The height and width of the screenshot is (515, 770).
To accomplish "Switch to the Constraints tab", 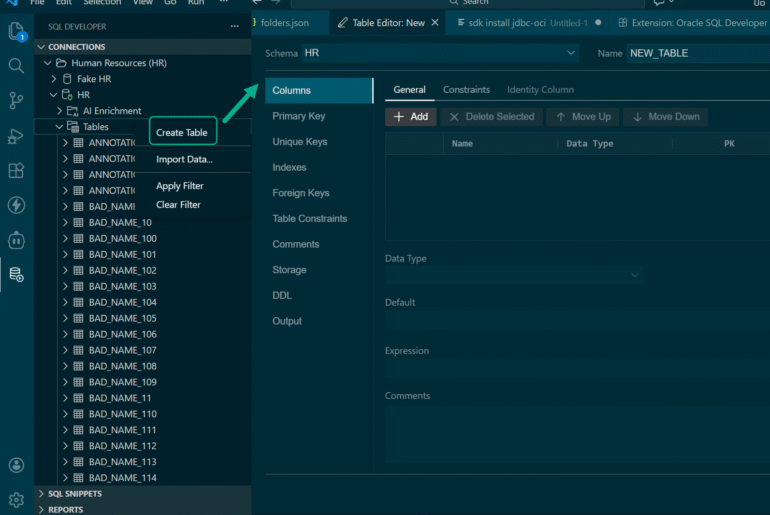I will coord(466,90).
